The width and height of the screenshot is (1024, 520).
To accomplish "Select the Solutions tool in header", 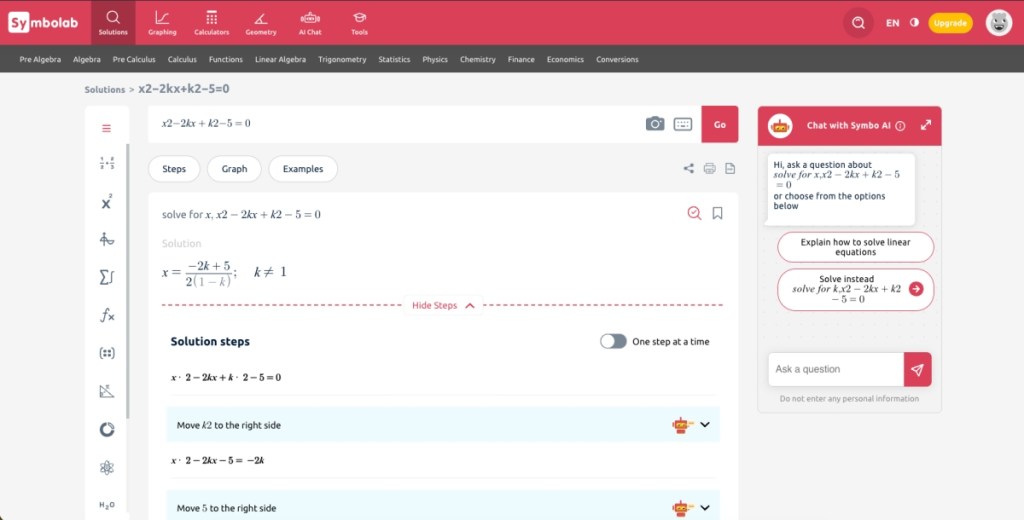I will (113, 23).
